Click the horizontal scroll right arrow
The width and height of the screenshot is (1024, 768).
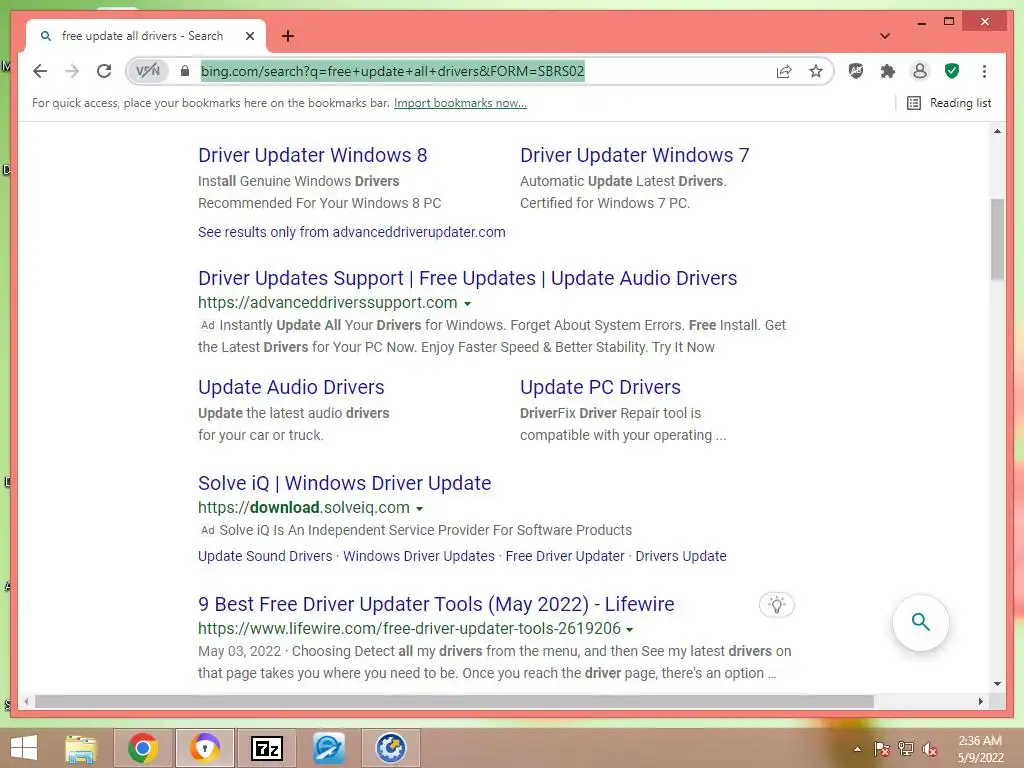point(980,701)
